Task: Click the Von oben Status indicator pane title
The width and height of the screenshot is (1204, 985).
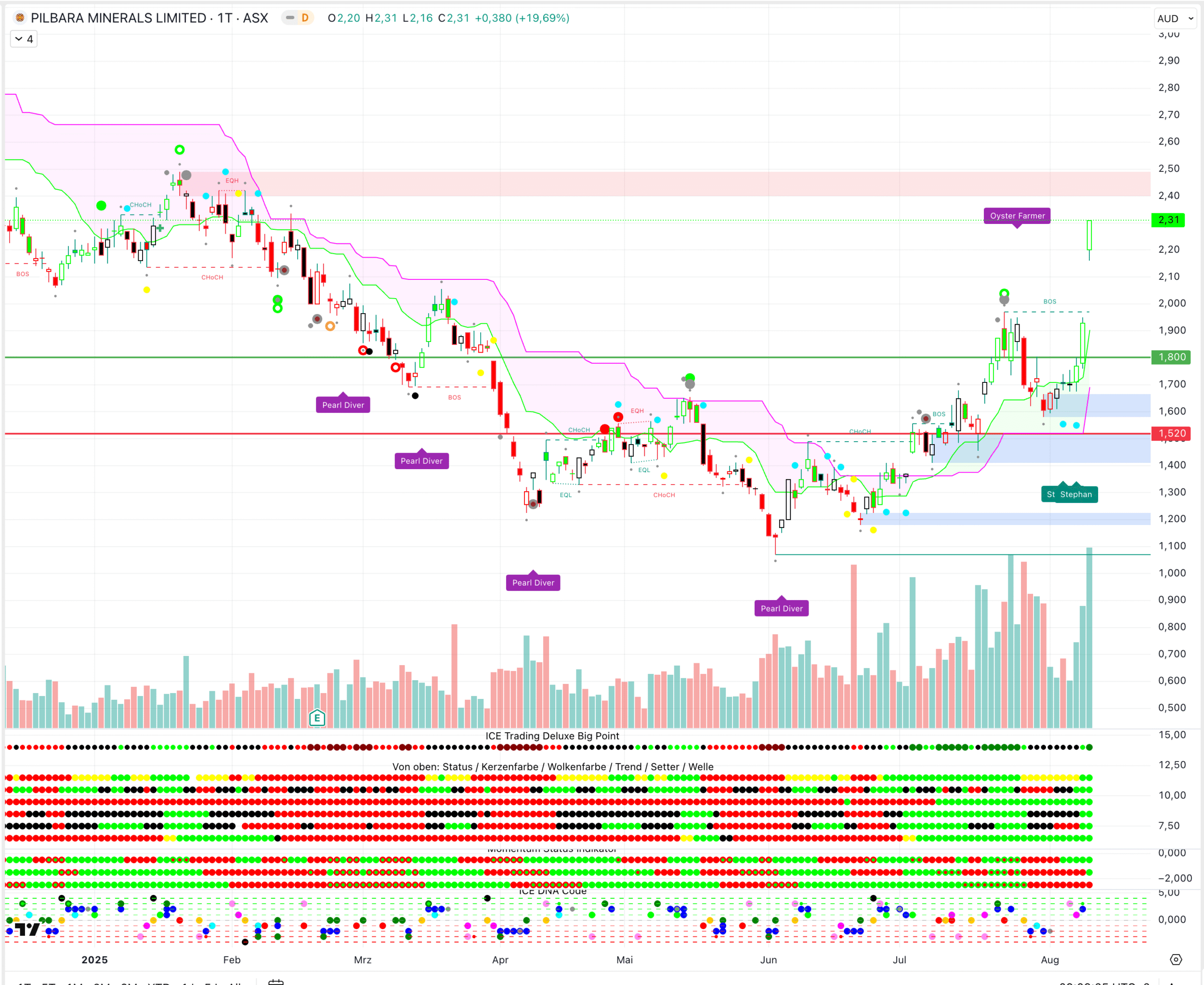Action: click(553, 766)
